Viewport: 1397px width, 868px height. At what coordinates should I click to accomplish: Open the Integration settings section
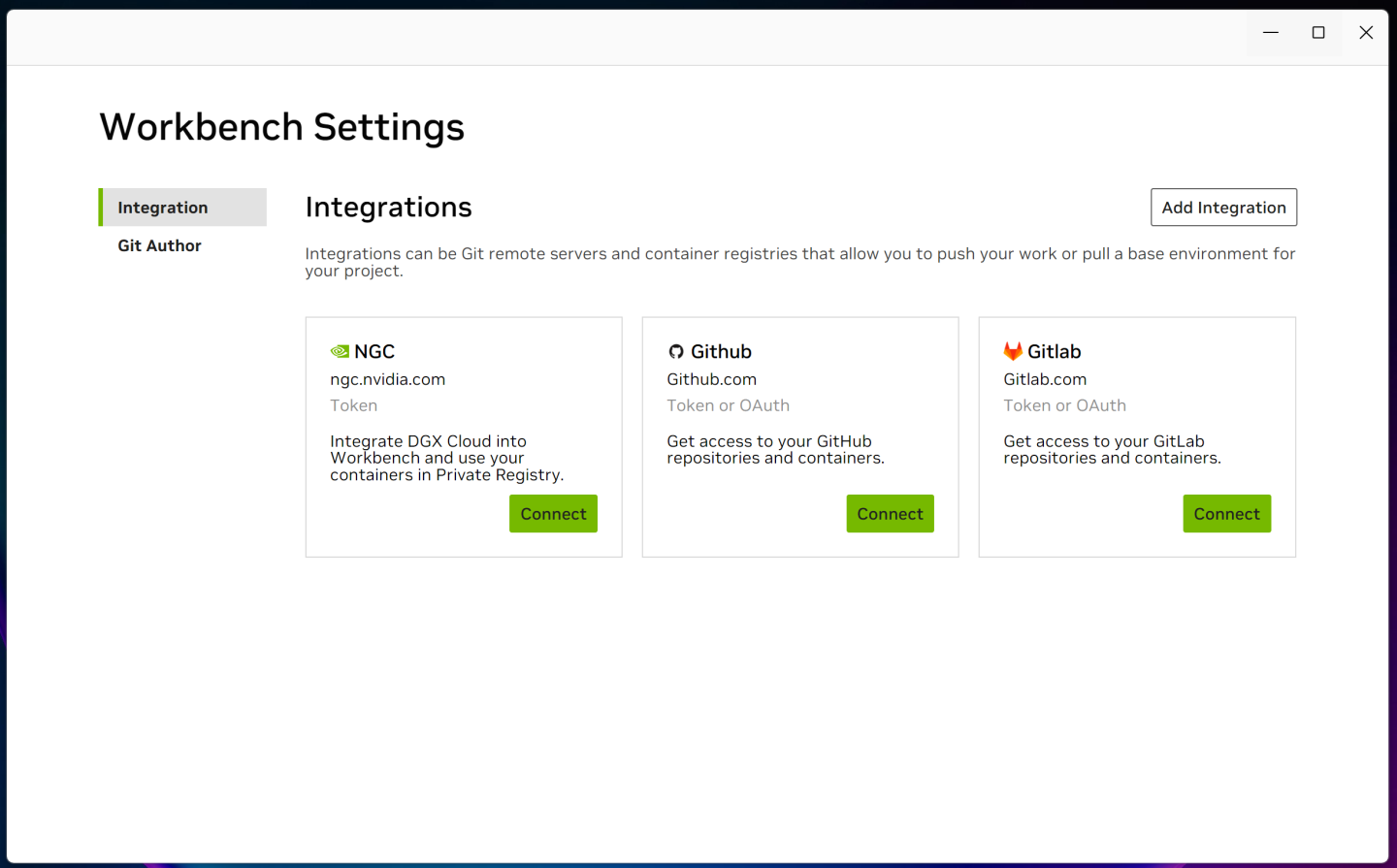[162, 207]
